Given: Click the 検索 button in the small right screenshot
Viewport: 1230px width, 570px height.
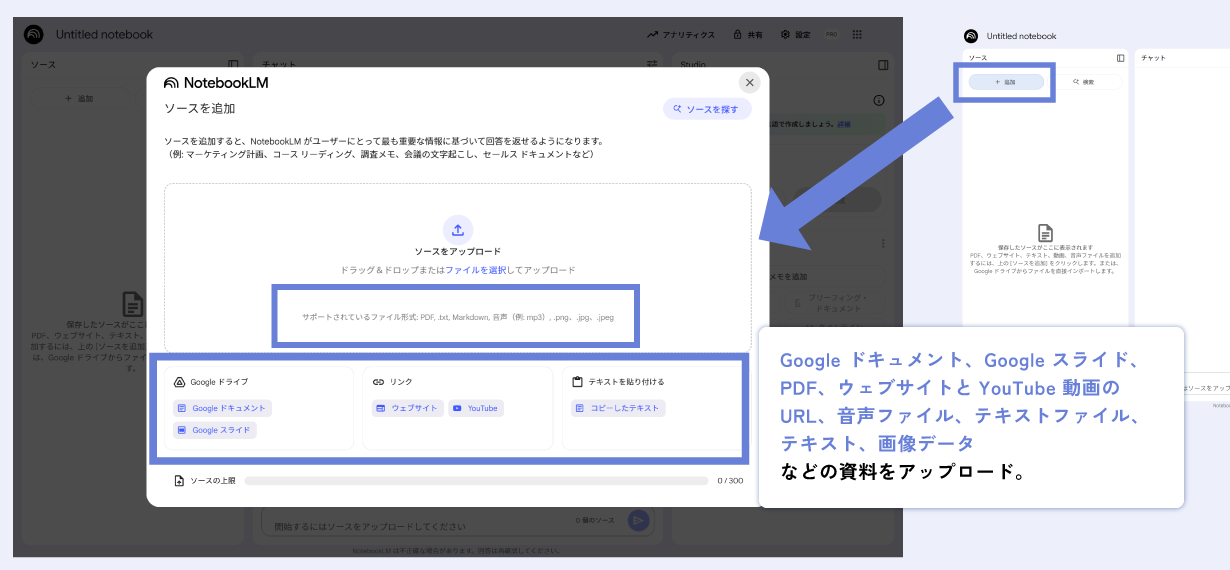Looking at the screenshot, I should [x=1084, y=82].
